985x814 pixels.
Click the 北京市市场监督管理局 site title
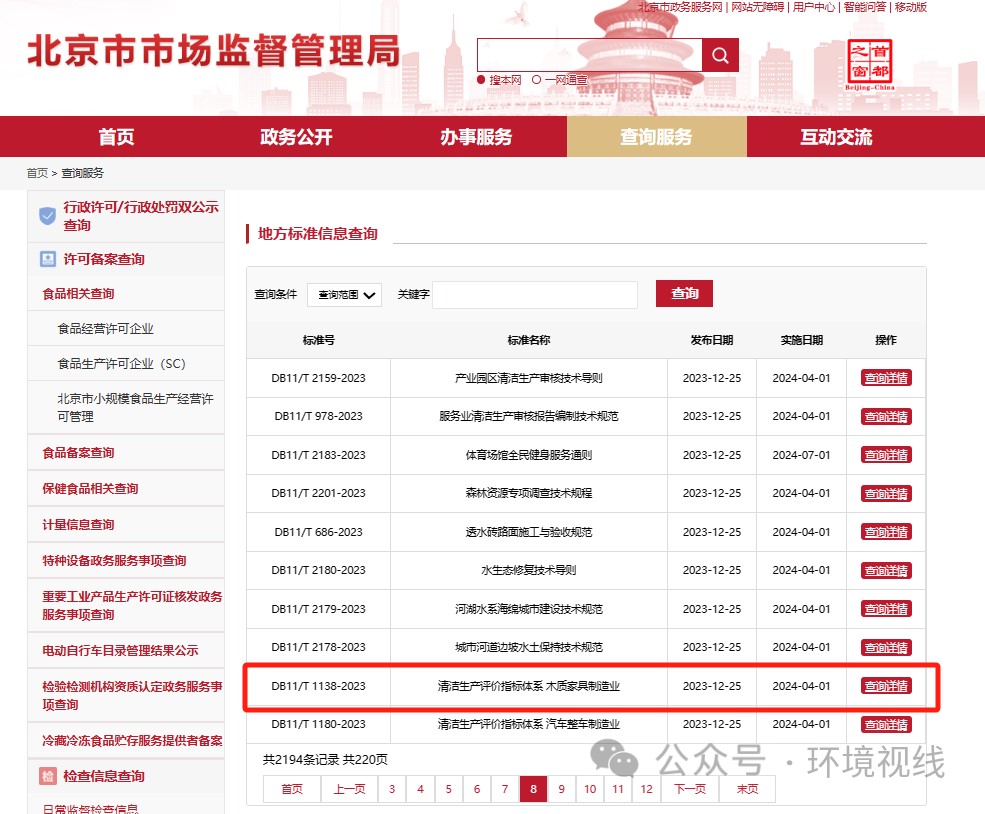[x=214, y=50]
